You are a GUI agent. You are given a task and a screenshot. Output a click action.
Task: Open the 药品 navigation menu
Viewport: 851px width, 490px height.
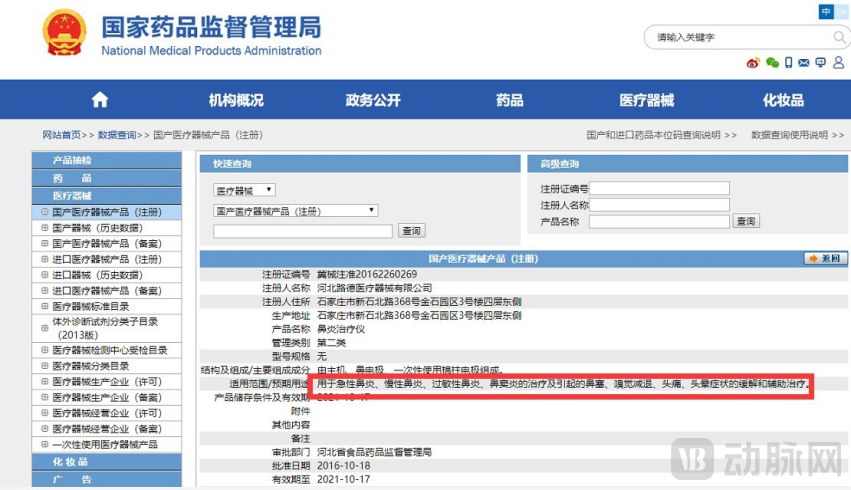click(x=509, y=100)
